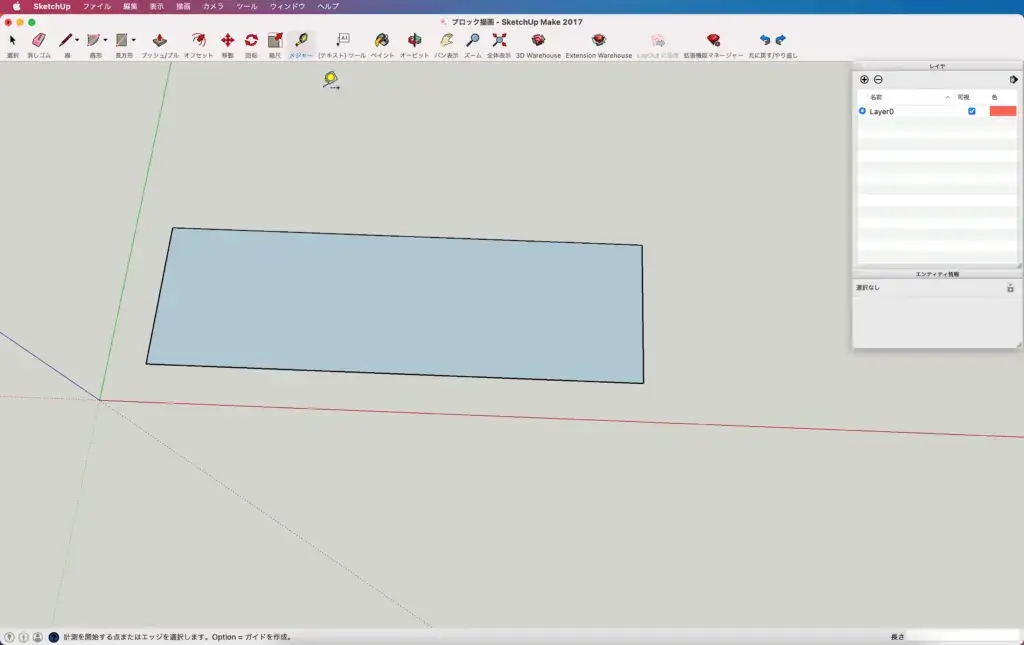Open the カメラ (Camera) menu
The height and width of the screenshot is (645, 1024).
[213, 6]
